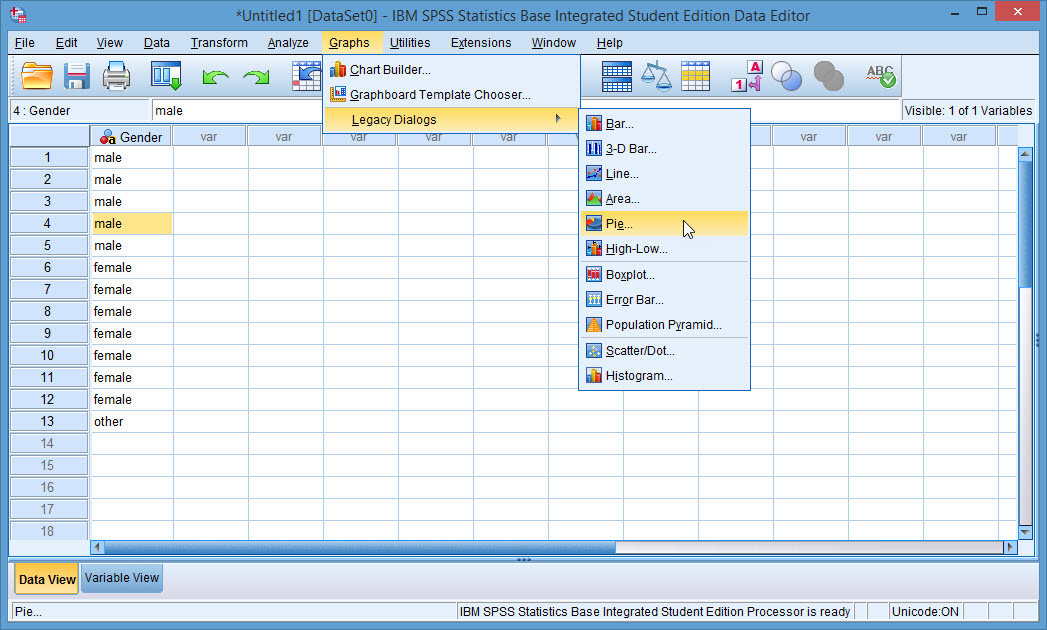Click the vertical scrollbar down arrow
Viewport: 1047px width, 630px height.
(1025, 532)
